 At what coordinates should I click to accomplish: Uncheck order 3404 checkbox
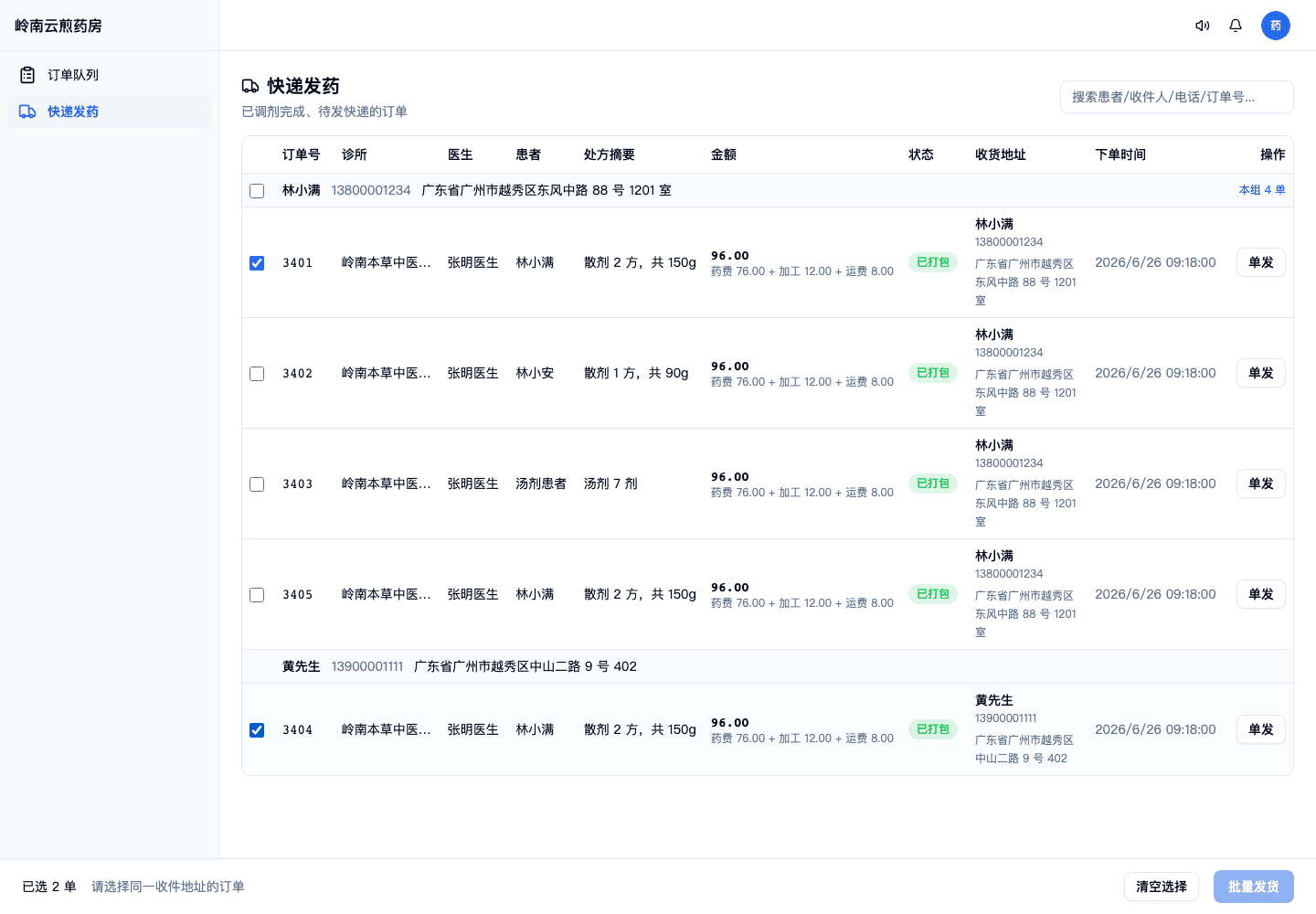pos(257,730)
